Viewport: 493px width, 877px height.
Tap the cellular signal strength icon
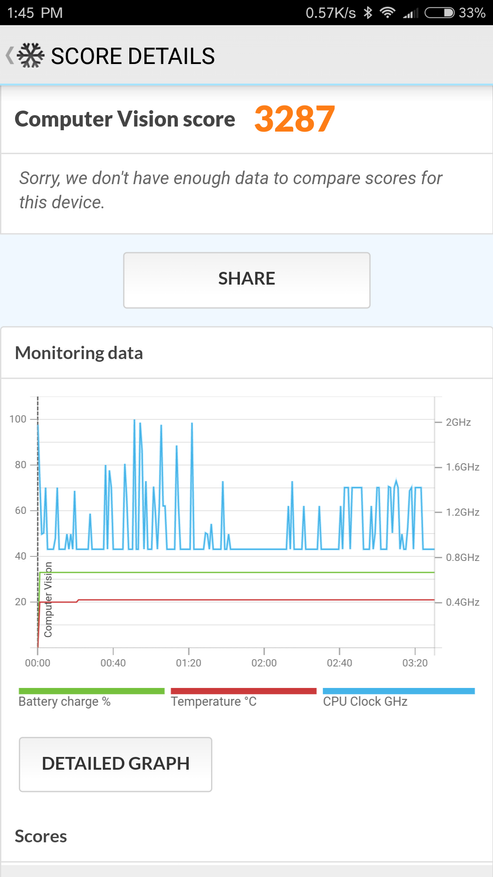411,13
